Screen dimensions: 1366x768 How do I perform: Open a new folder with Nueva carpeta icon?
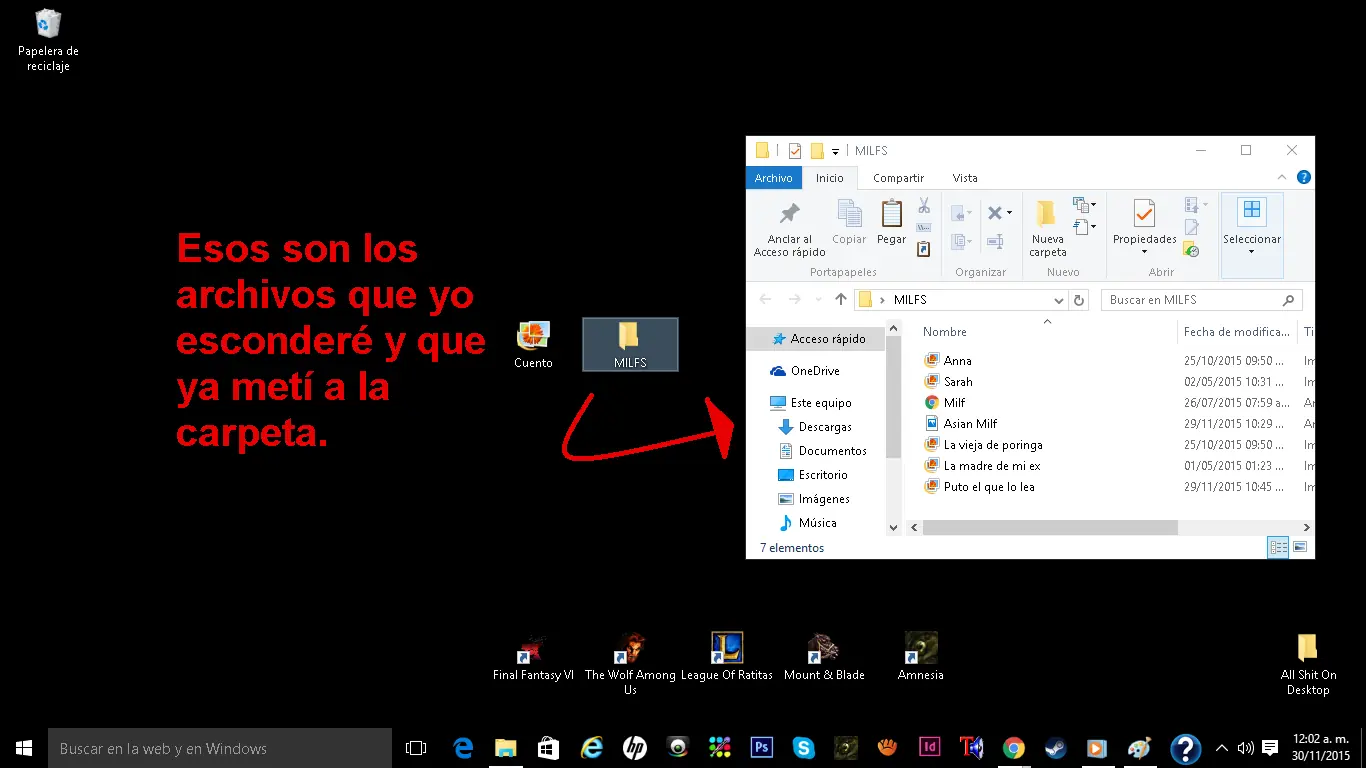click(1047, 225)
